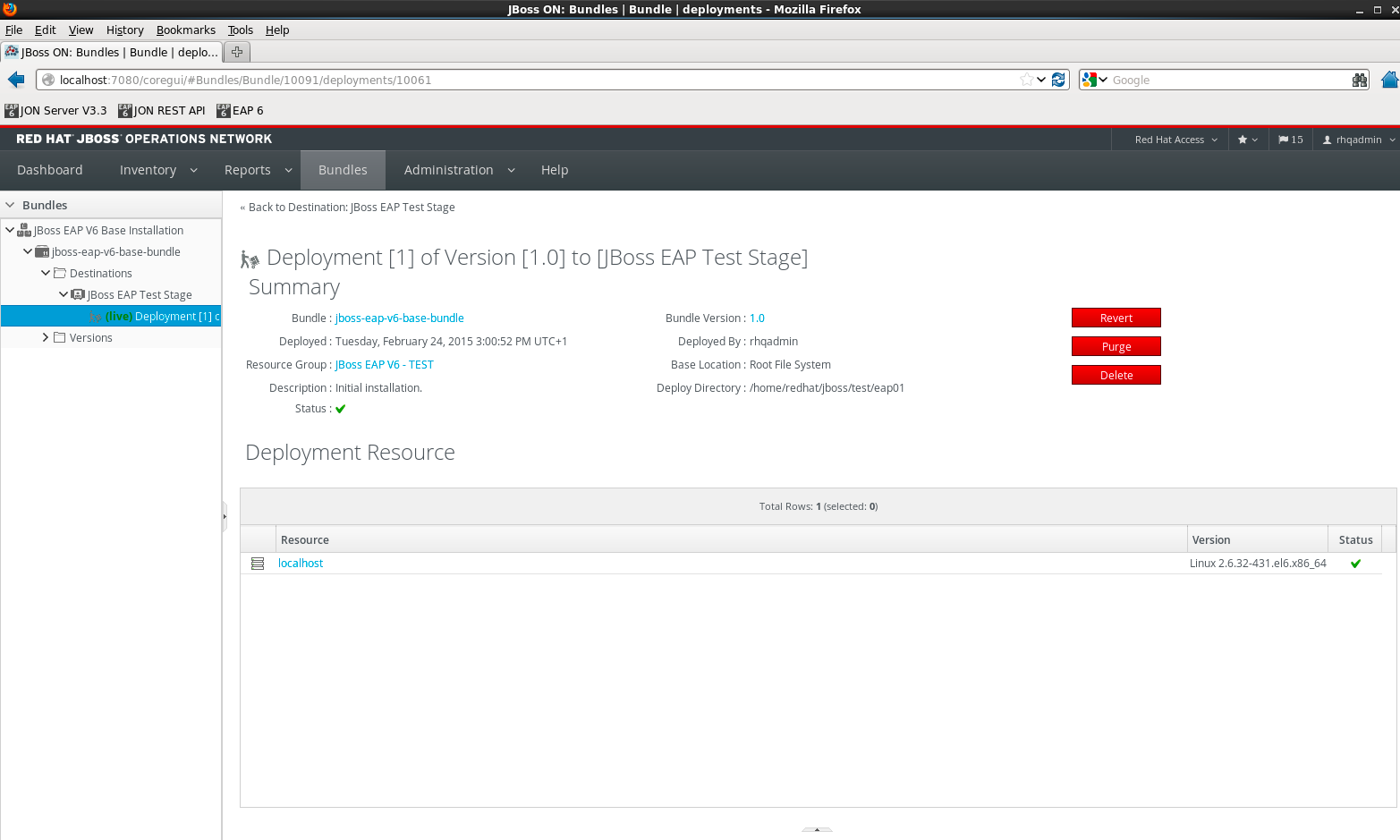Viewport: 1400px width, 840px height.
Task: Open the Red Hat Access dropdown
Action: [1175, 140]
